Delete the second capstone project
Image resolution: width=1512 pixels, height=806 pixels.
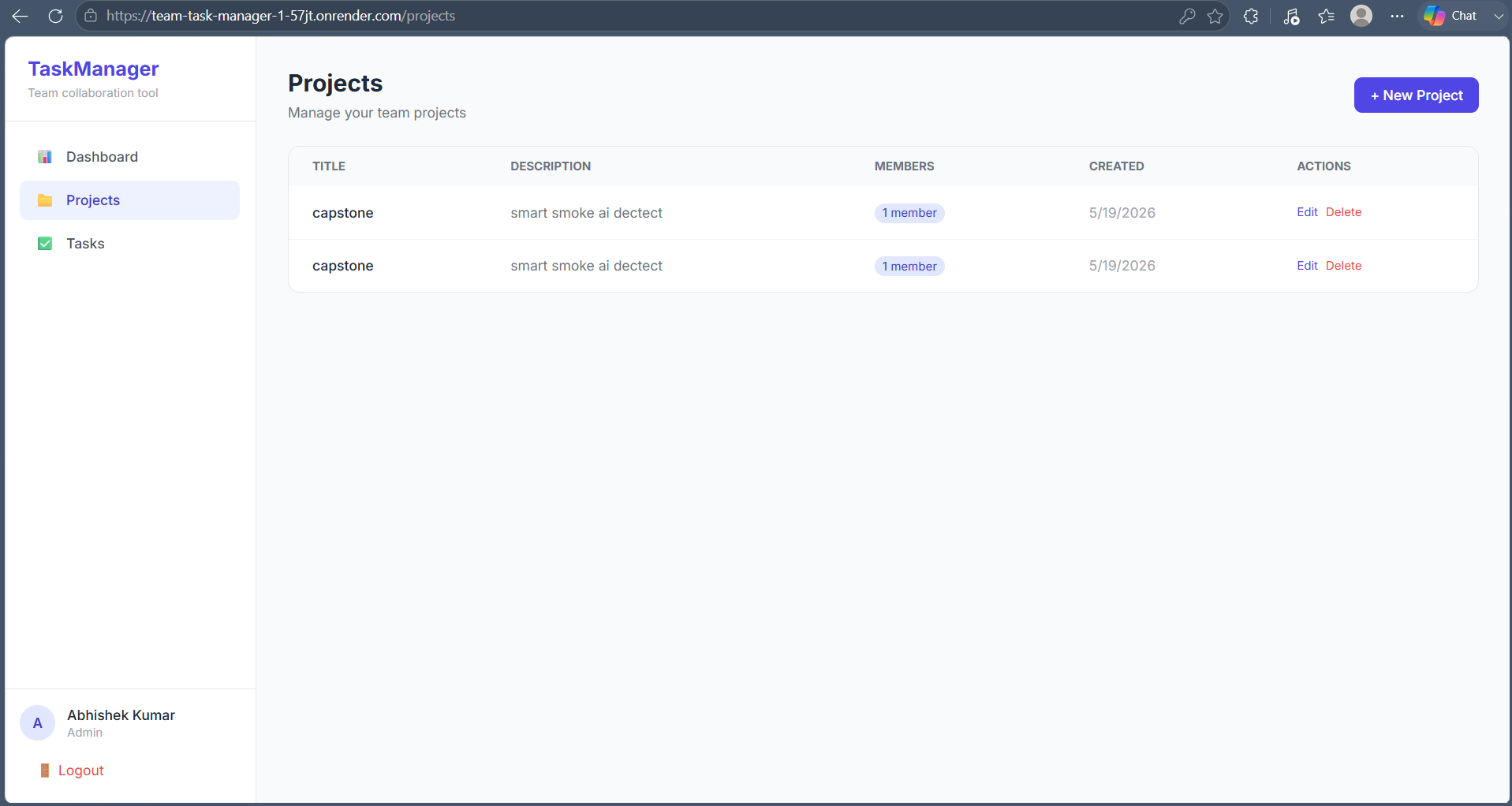1343,266
